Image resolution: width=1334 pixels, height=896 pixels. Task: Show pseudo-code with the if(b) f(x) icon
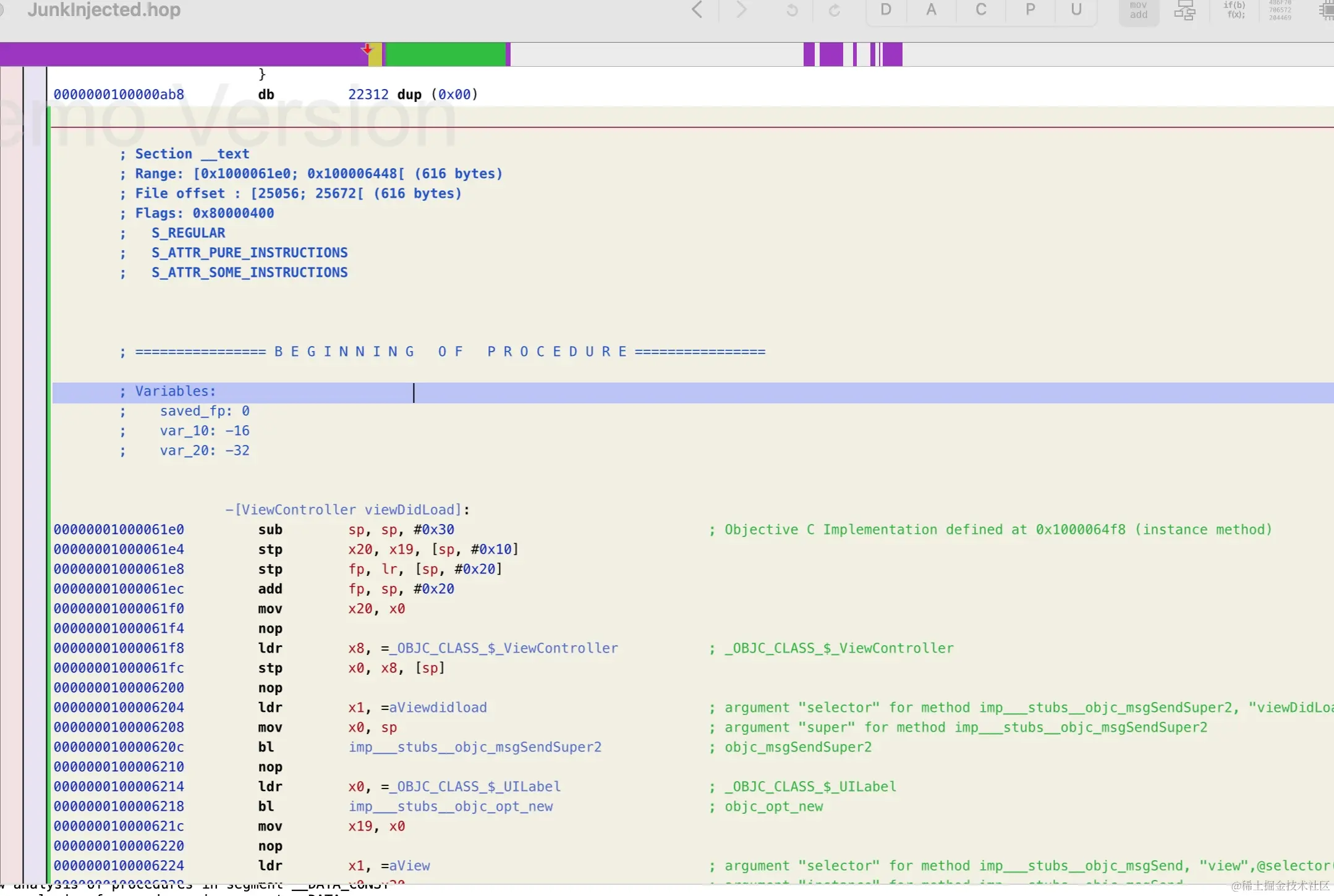[x=1234, y=11]
